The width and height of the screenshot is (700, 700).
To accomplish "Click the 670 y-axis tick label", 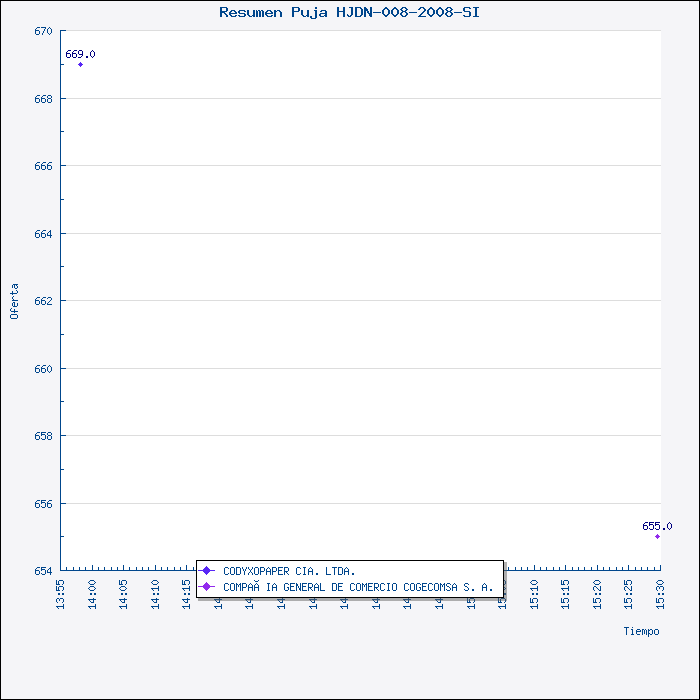I will pos(42,31).
